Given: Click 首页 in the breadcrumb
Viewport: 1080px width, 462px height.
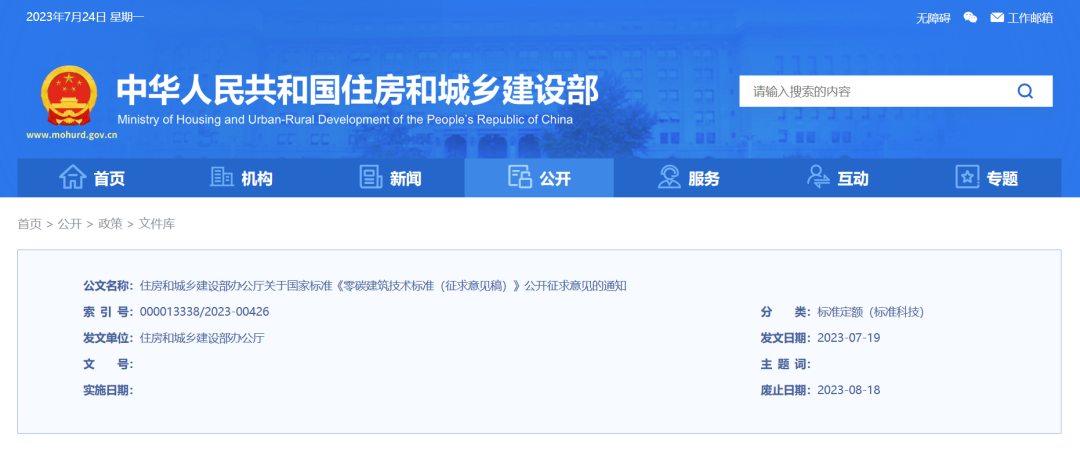Looking at the screenshot, I should [x=30, y=224].
